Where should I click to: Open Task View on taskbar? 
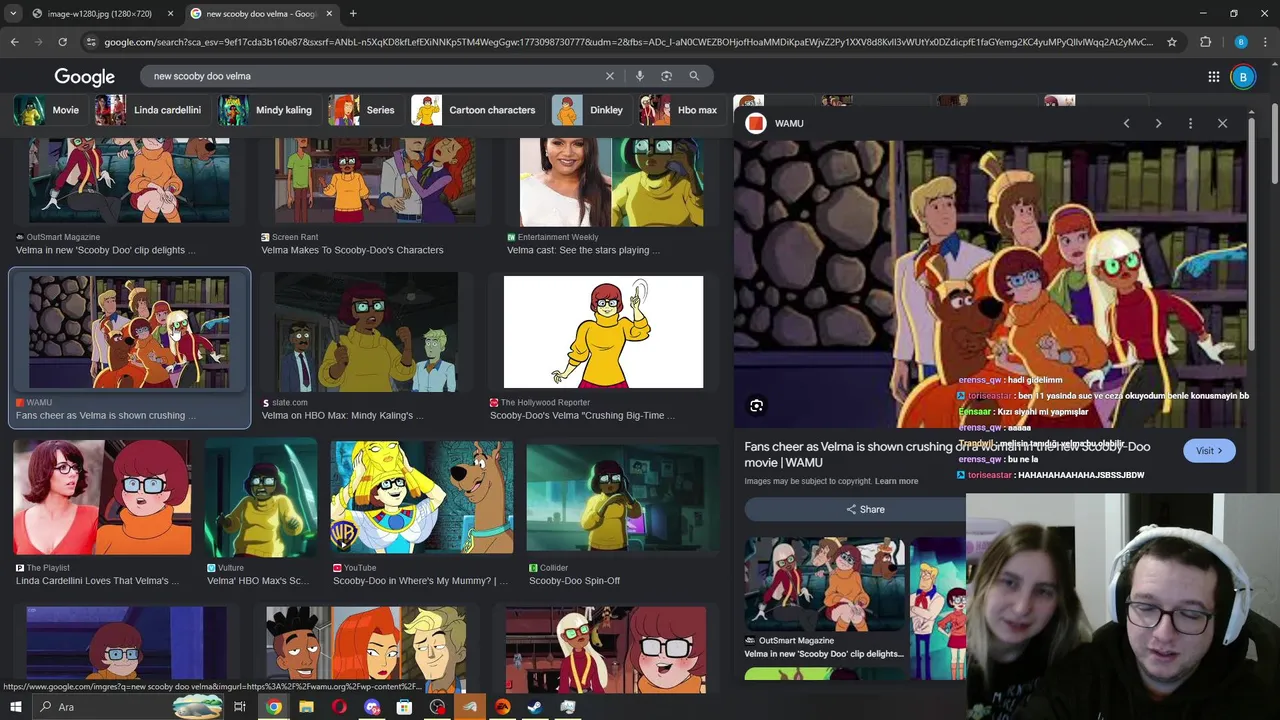coord(240,707)
